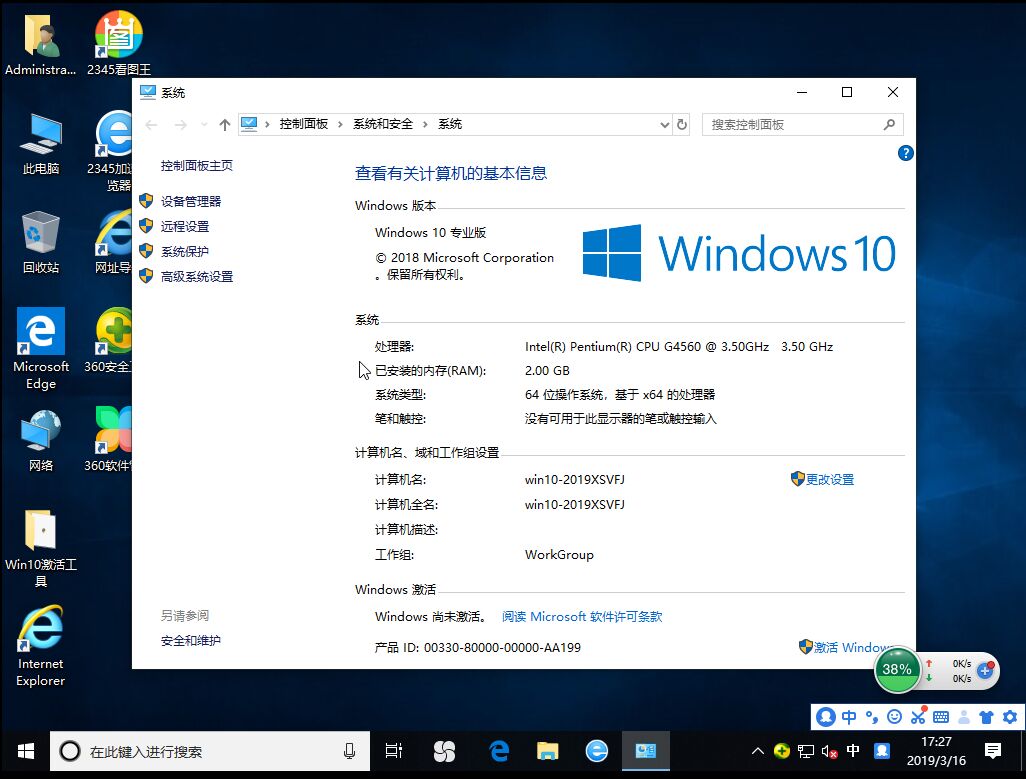Open the recent locations dropdown chevron
This screenshot has width=1026, height=779.
pos(204,124)
